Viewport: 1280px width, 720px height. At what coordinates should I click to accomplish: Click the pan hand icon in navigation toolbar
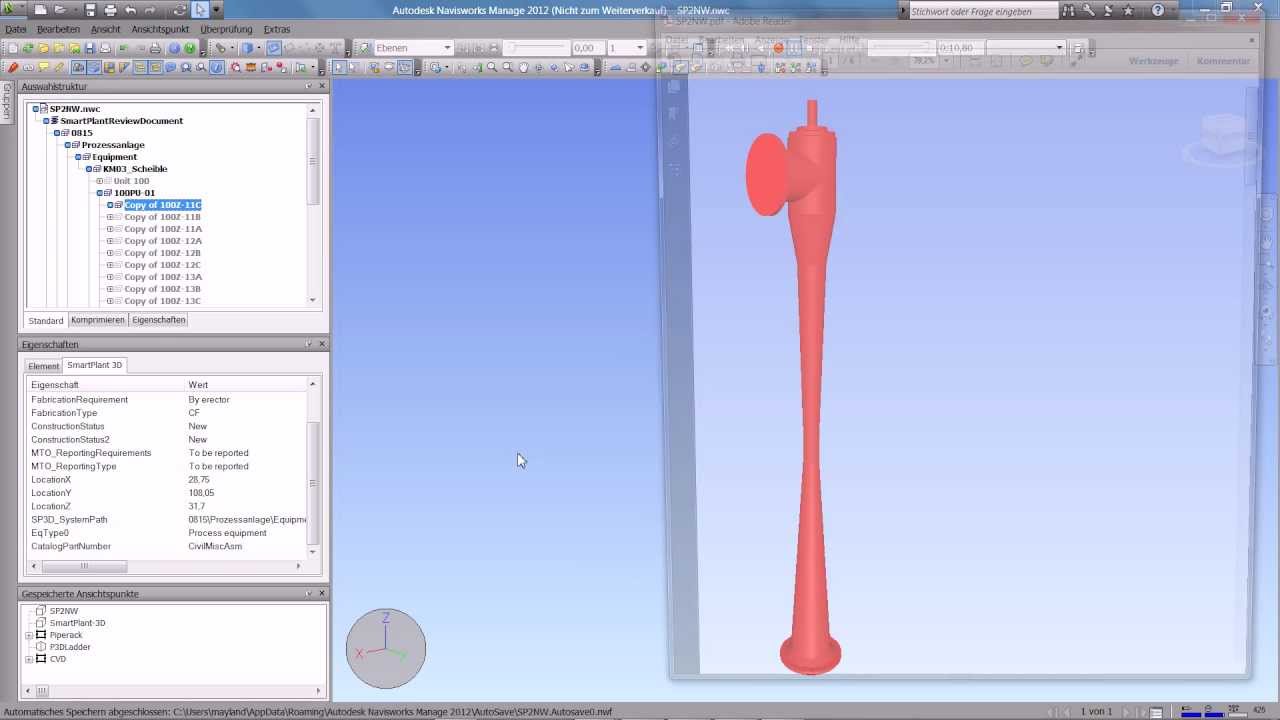[524, 68]
